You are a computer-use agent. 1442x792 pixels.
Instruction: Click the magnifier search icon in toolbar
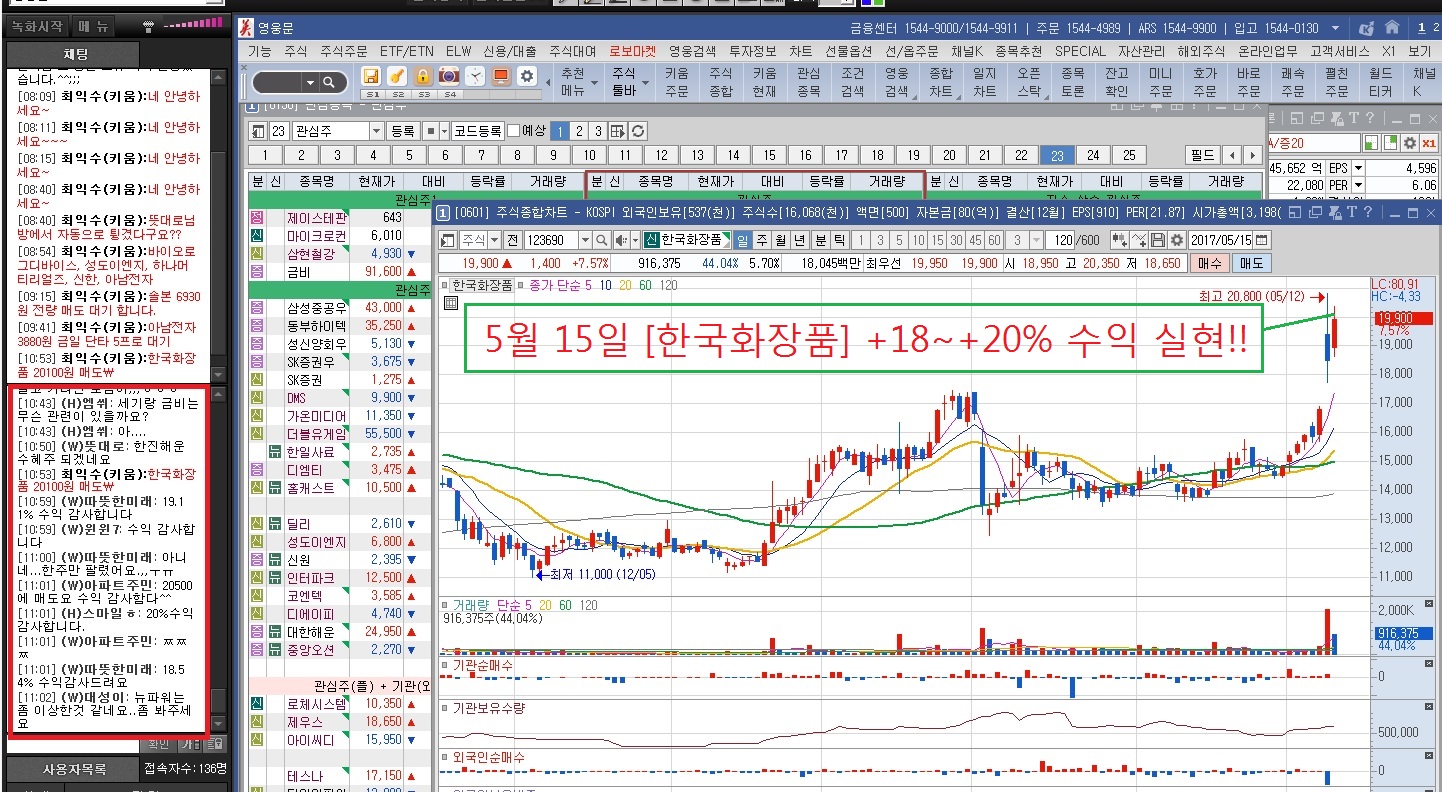click(x=328, y=83)
